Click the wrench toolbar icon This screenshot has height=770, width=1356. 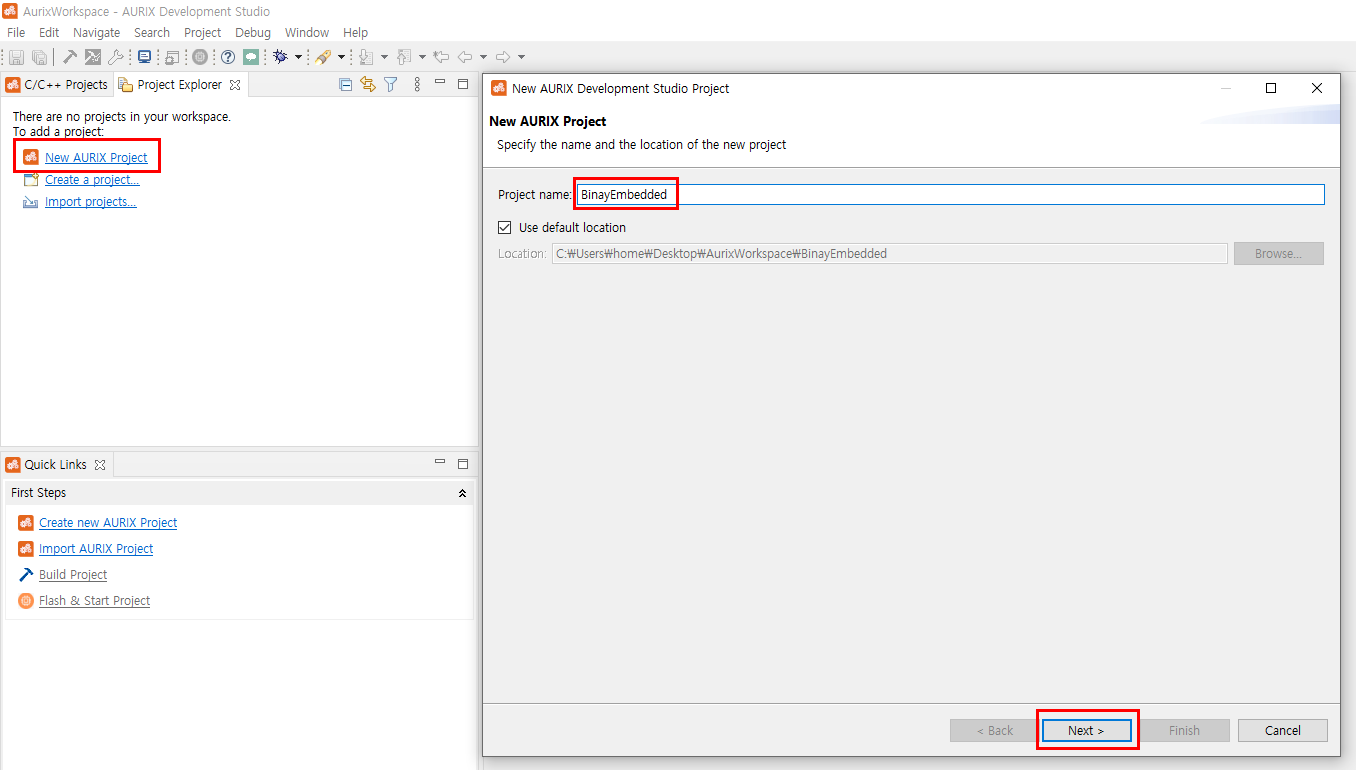point(116,57)
